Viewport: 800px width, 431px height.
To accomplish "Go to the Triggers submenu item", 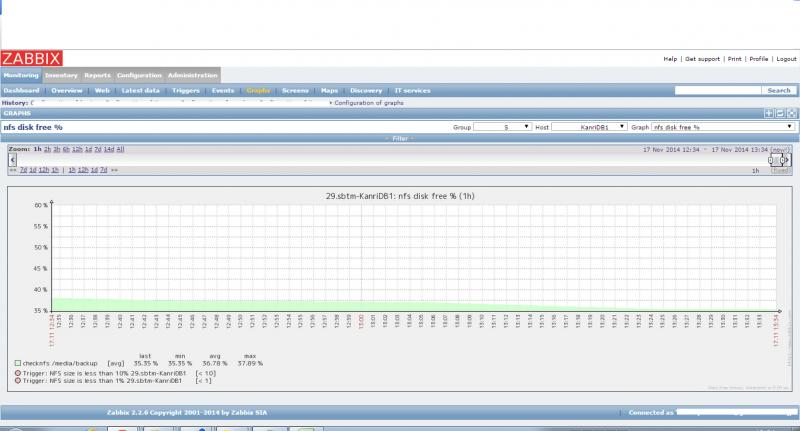I will pos(186,90).
